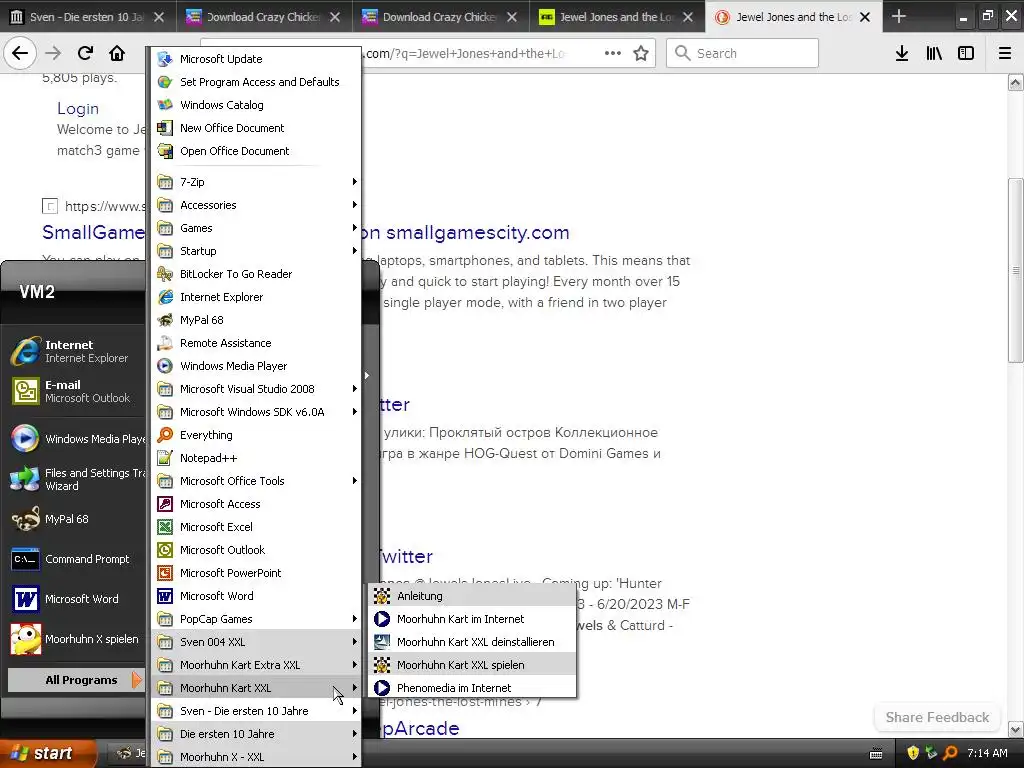Start Windows Media Player from All Programs list
The height and width of the screenshot is (768, 1024).
[256, 366]
